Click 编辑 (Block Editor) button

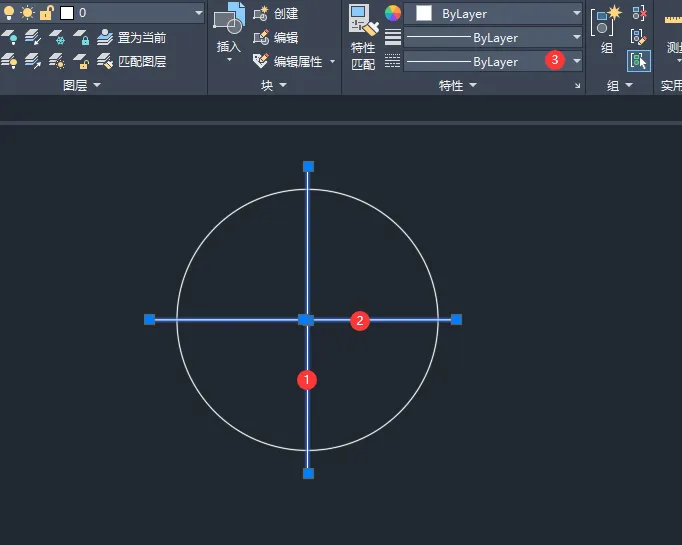[276, 37]
